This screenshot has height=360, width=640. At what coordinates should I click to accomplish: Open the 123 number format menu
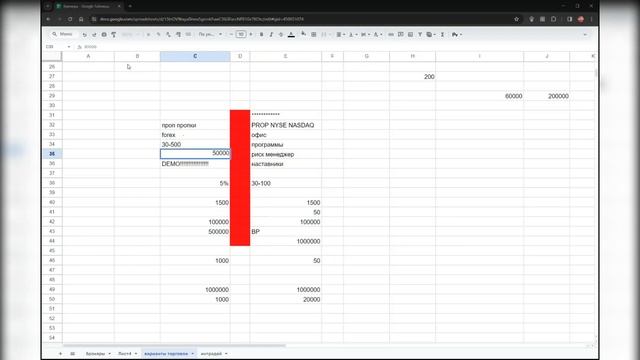pos(188,35)
